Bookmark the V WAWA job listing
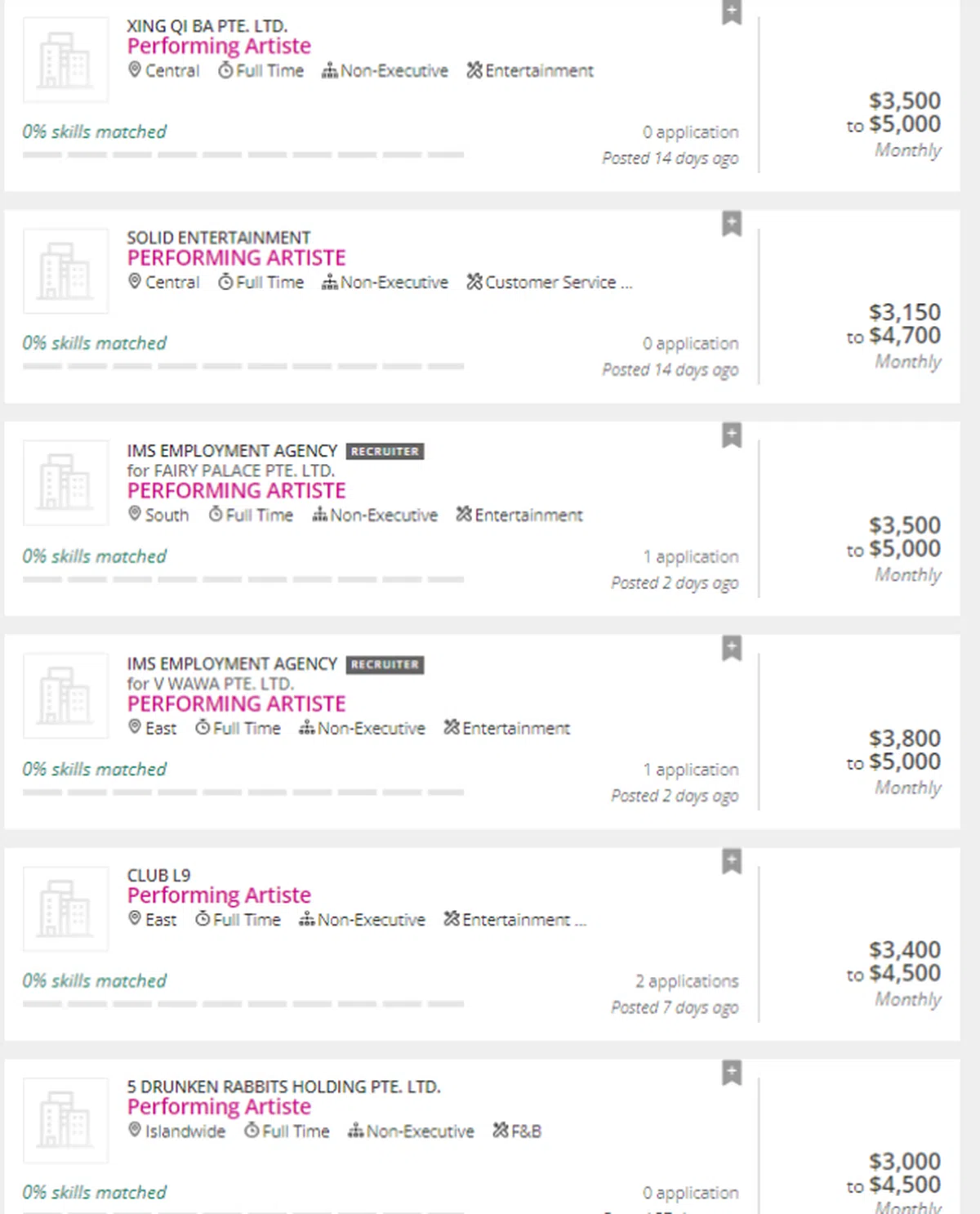 click(732, 648)
